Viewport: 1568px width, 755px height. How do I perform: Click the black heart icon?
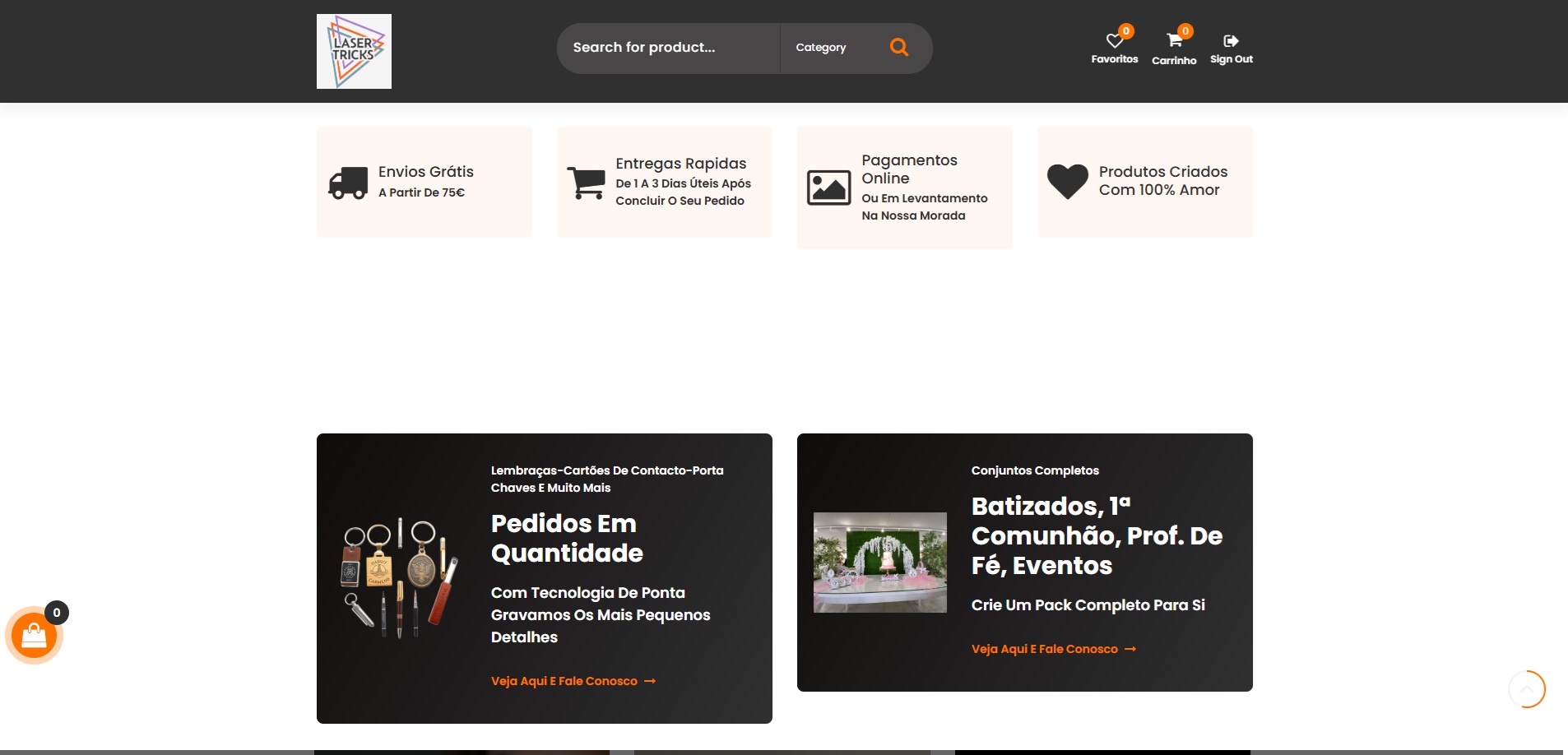(x=1067, y=182)
